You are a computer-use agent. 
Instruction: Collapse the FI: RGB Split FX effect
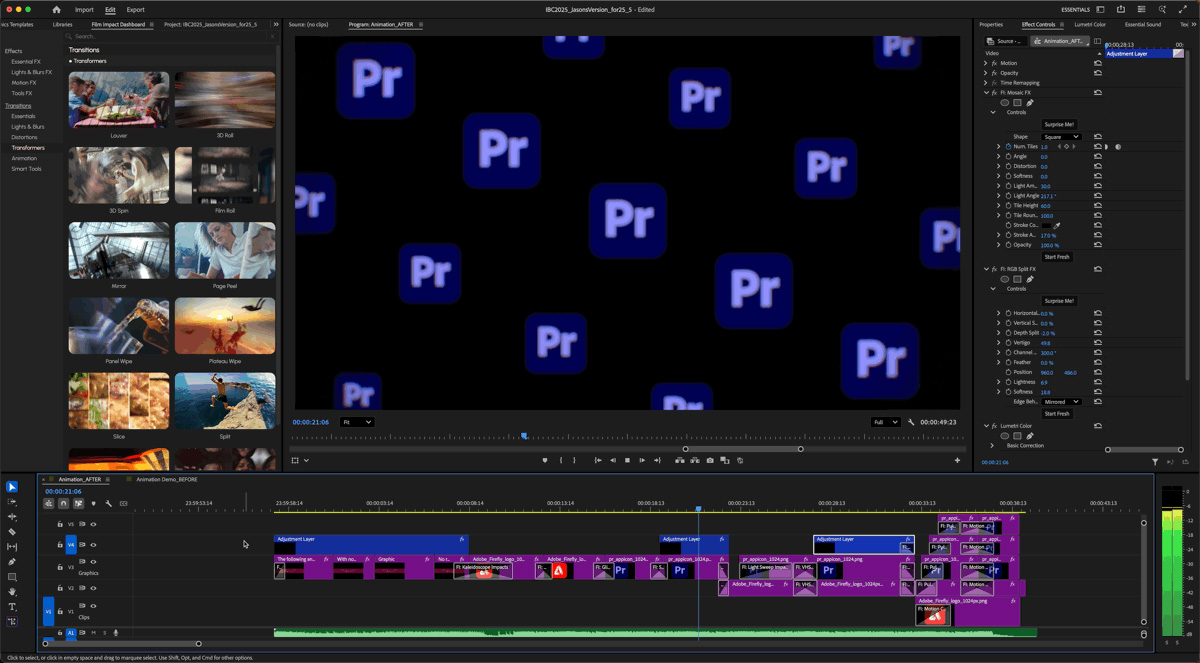click(985, 269)
